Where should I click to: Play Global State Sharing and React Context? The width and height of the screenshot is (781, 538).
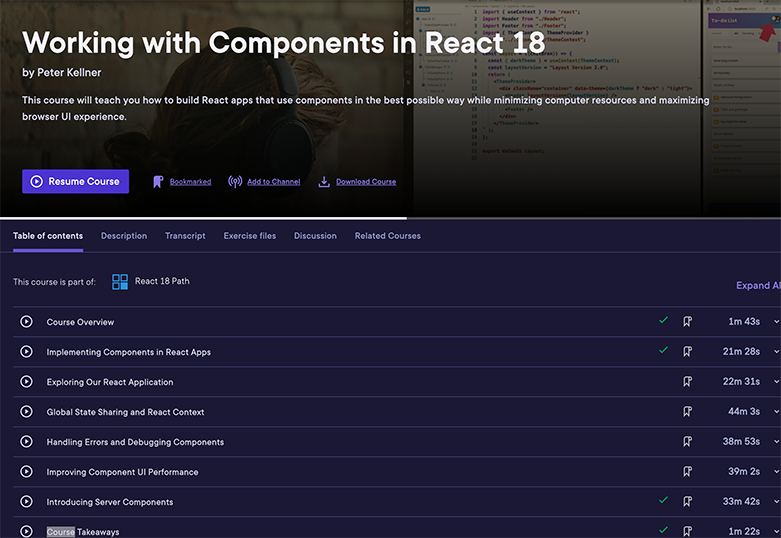(26, 411)
